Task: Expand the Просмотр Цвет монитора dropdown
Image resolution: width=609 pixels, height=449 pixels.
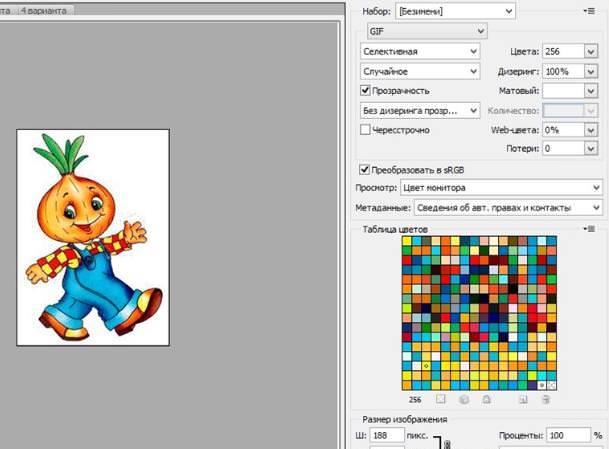Action: (x=501, y=188)
